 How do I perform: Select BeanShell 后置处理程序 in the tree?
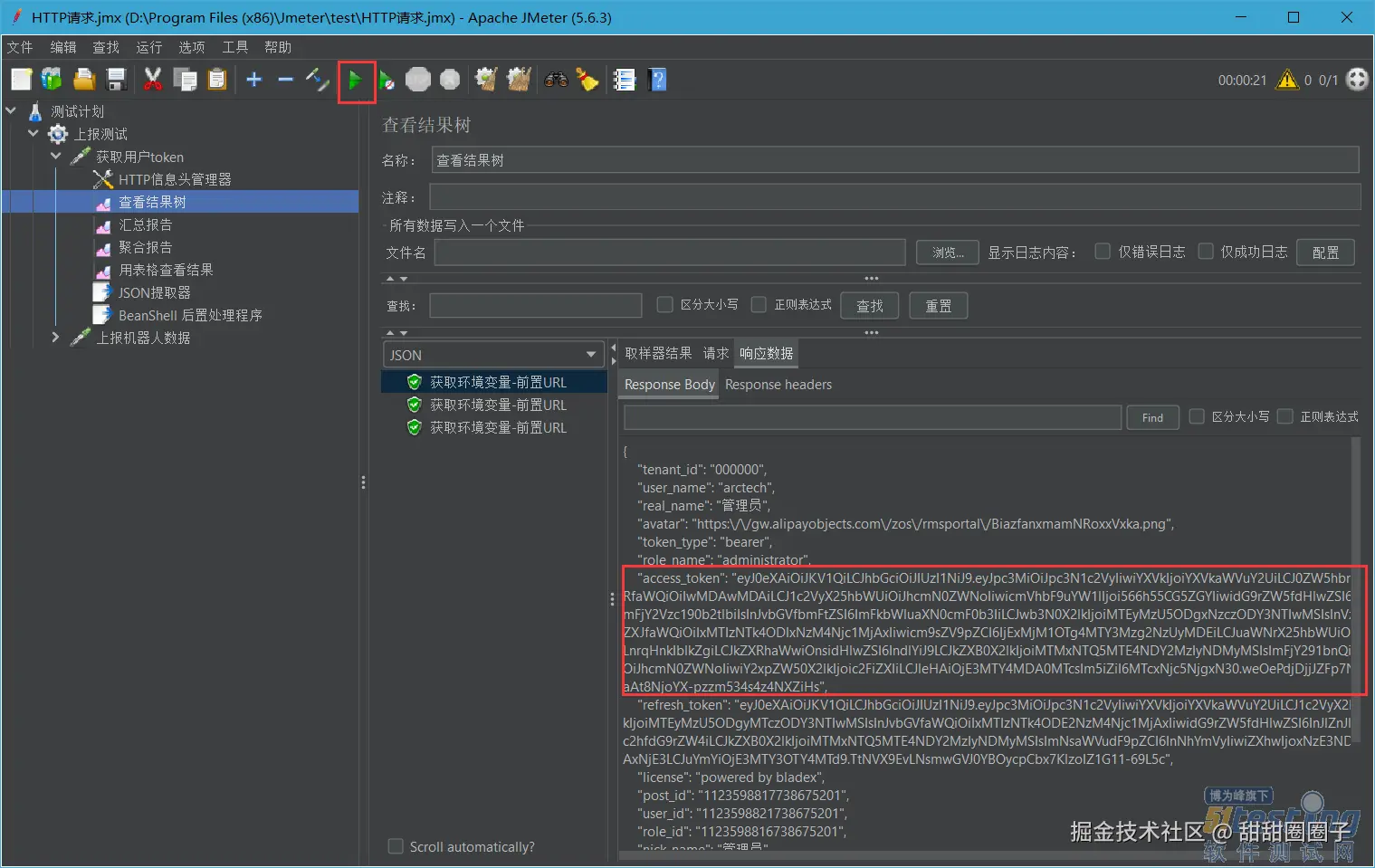(190, 315)
